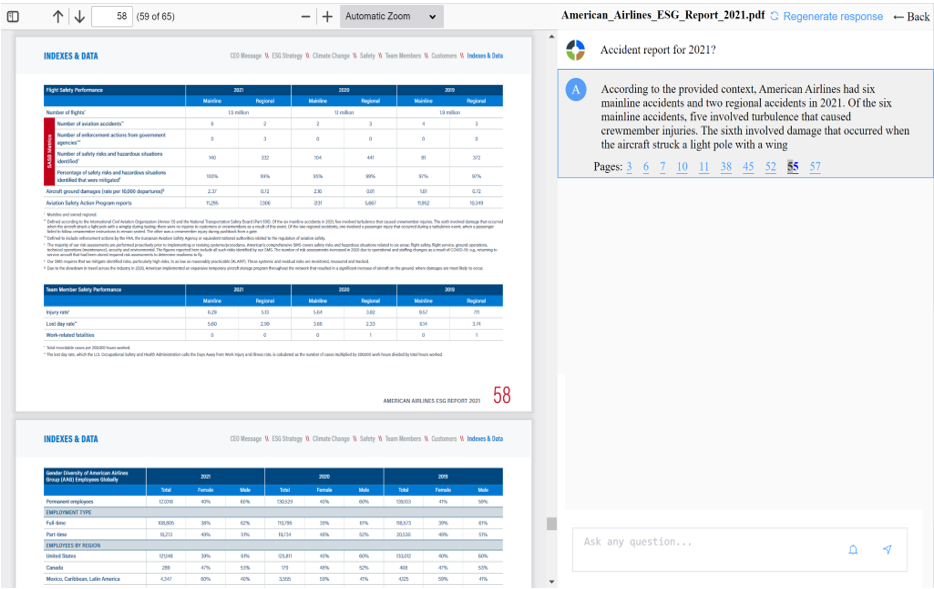
Task: Click 'Flight Safety Performance' table header
Action: [x=74, y=90]
